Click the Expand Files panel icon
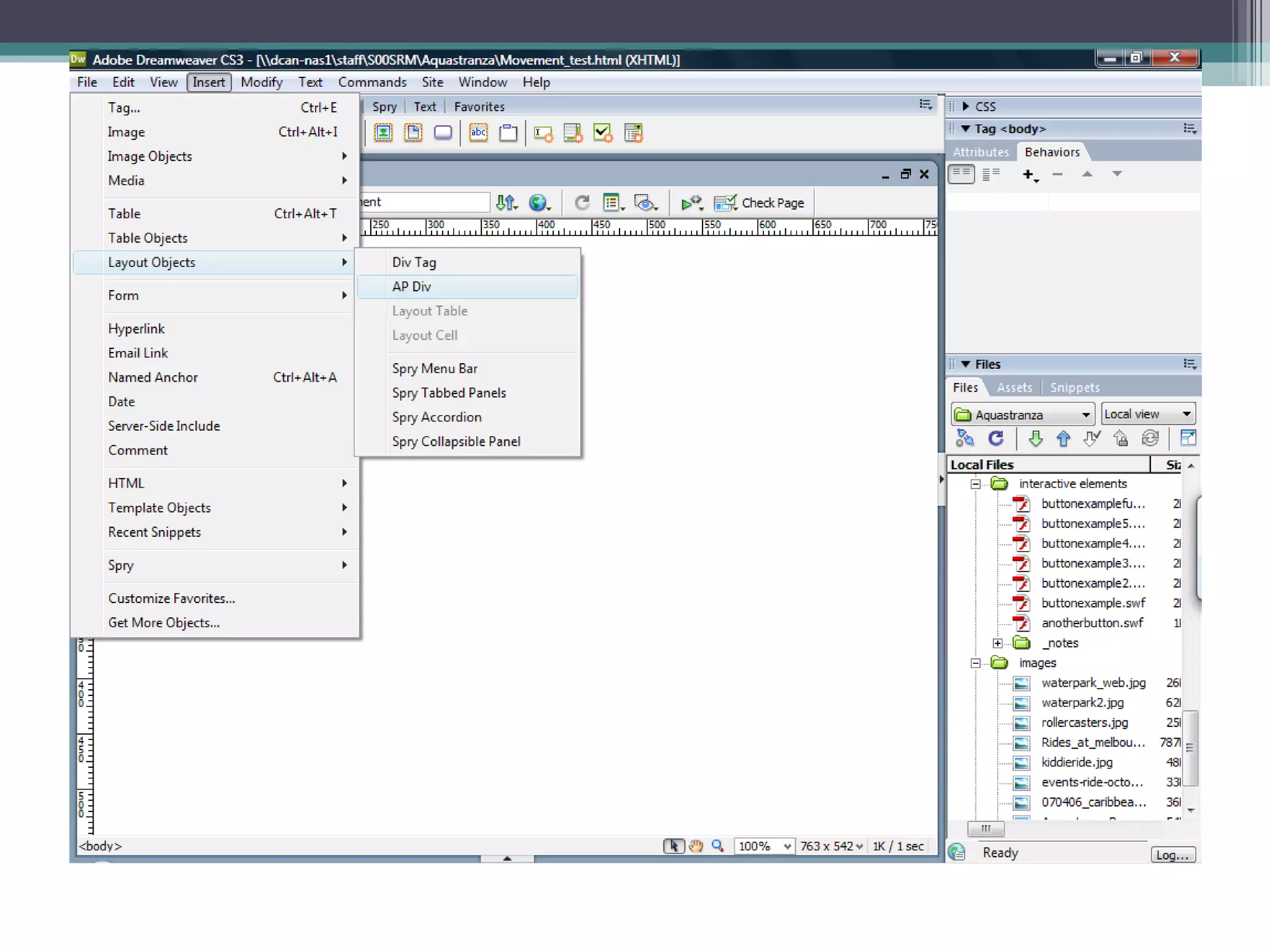Image resolution: width=1270 pixels, height=952 pixels. coord(1188,438)
